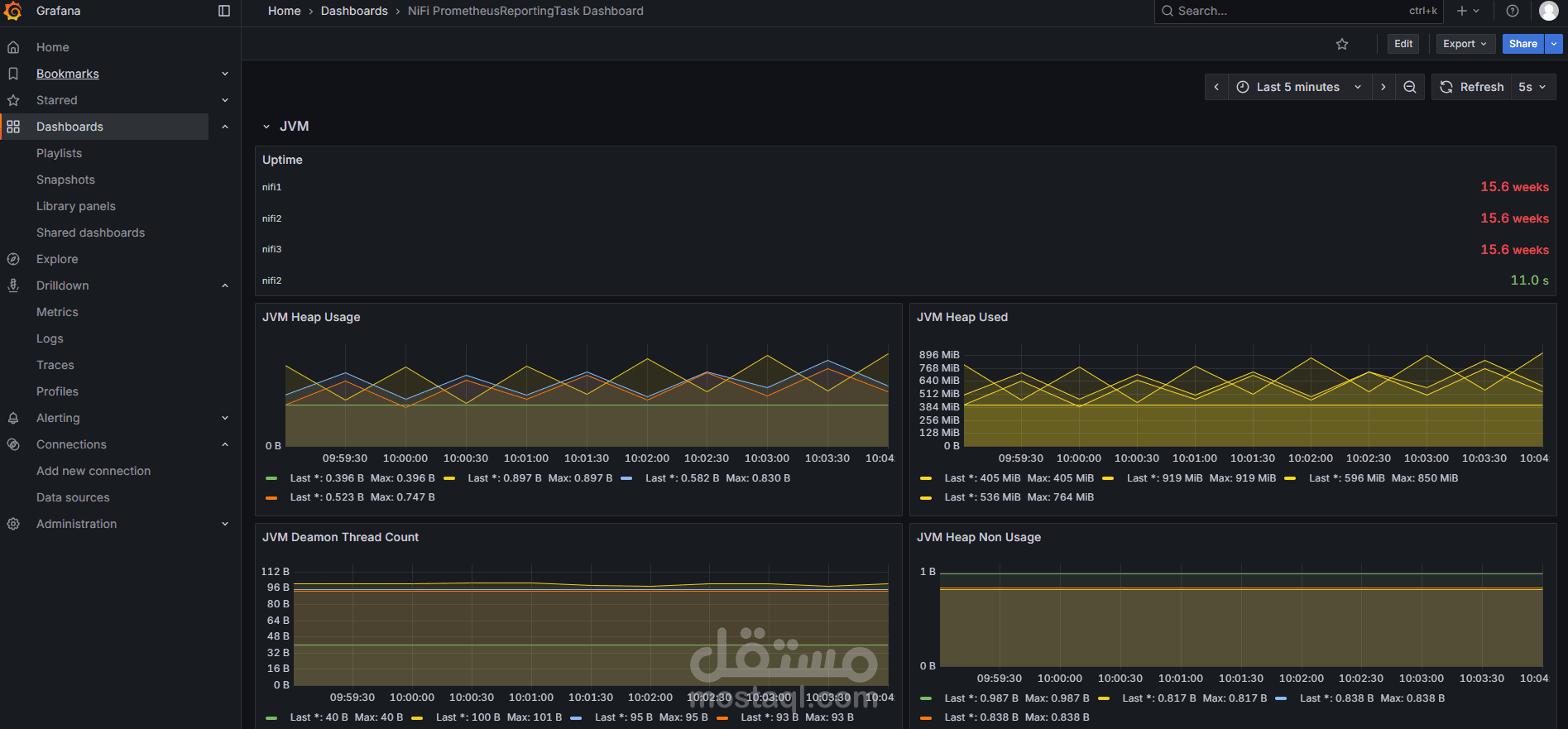Click the Administration gear icon
This screenshot has height=729, width=1568.
coord(13,524)
